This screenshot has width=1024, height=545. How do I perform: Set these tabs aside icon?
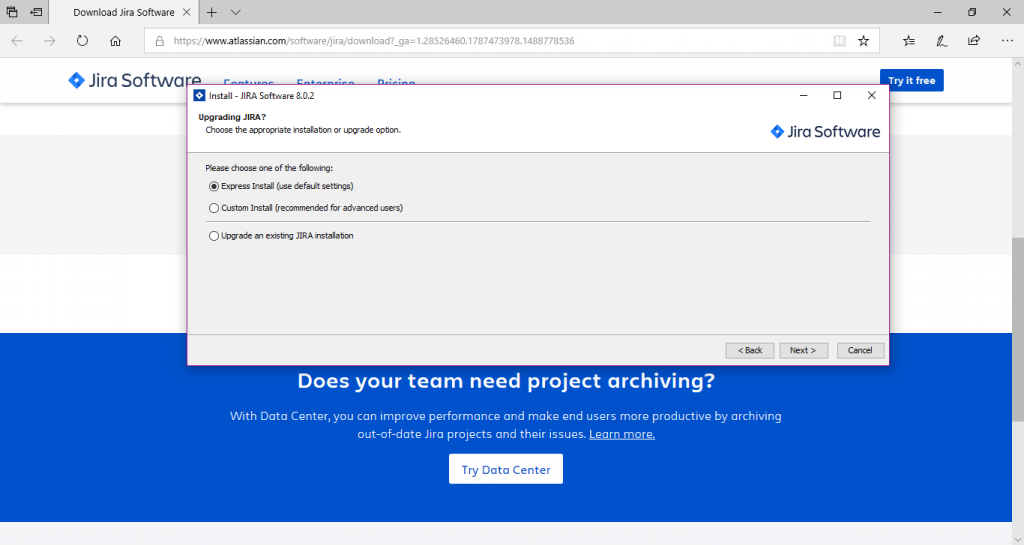click(x=37, y=12)
